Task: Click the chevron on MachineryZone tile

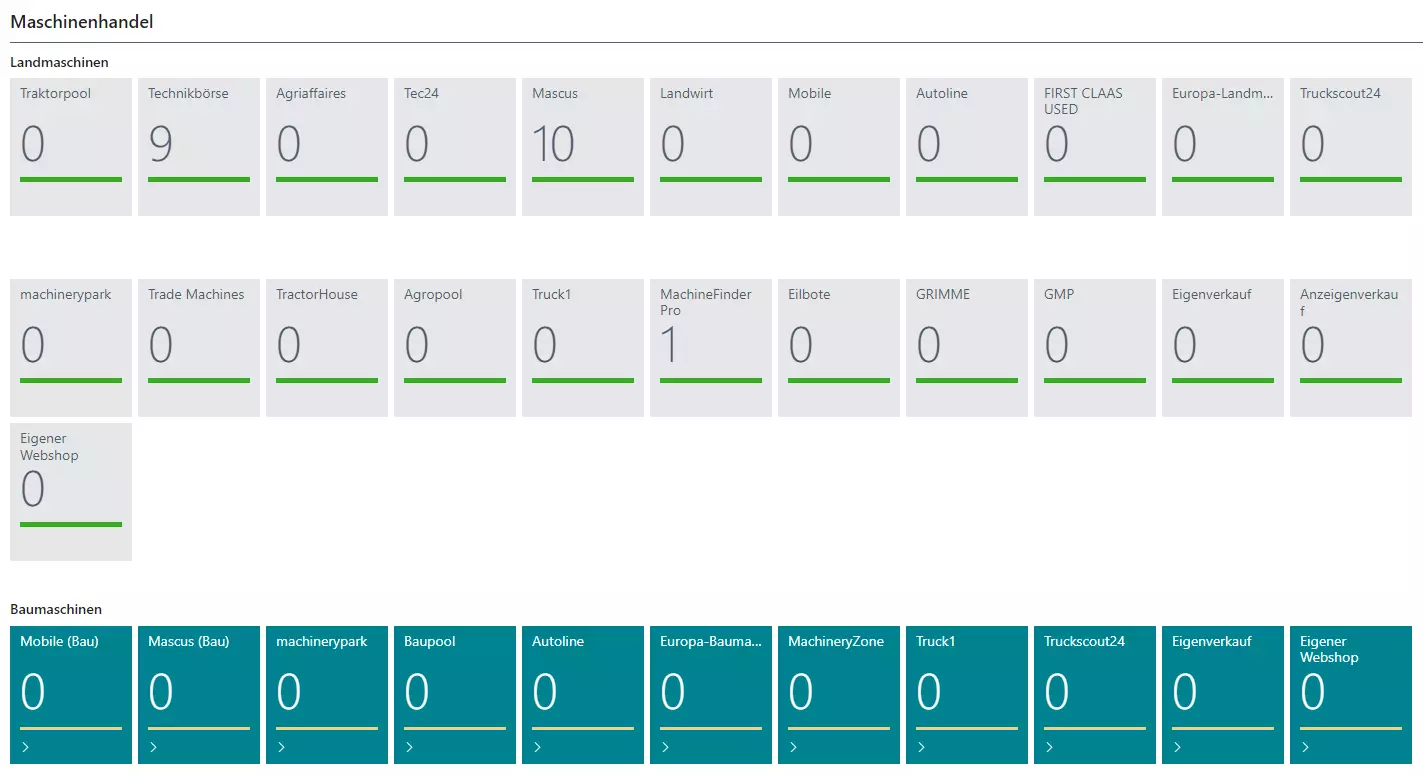Action: click(793, 747)
